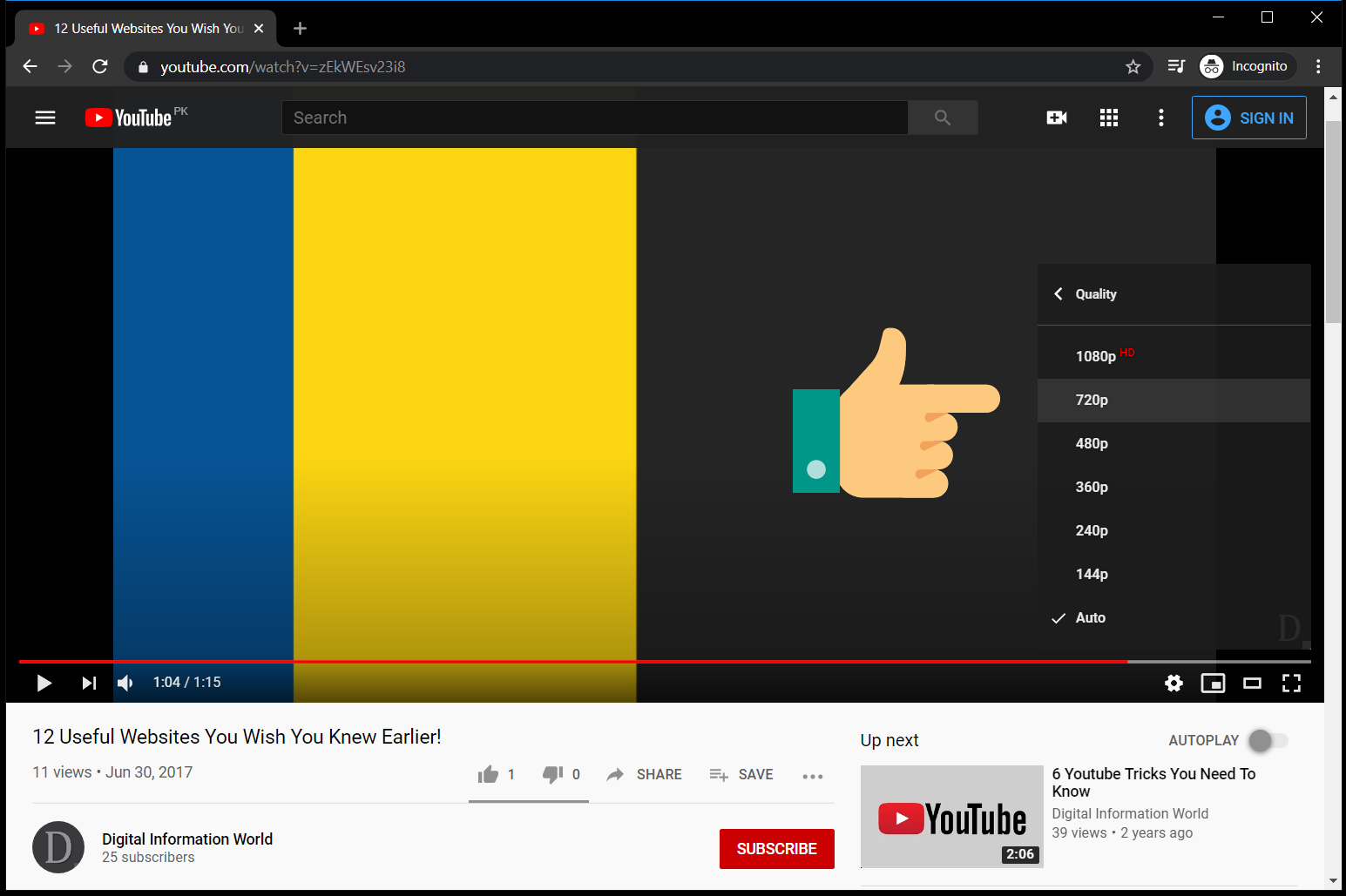Click the video upload camera icon

click(1056, 117)
